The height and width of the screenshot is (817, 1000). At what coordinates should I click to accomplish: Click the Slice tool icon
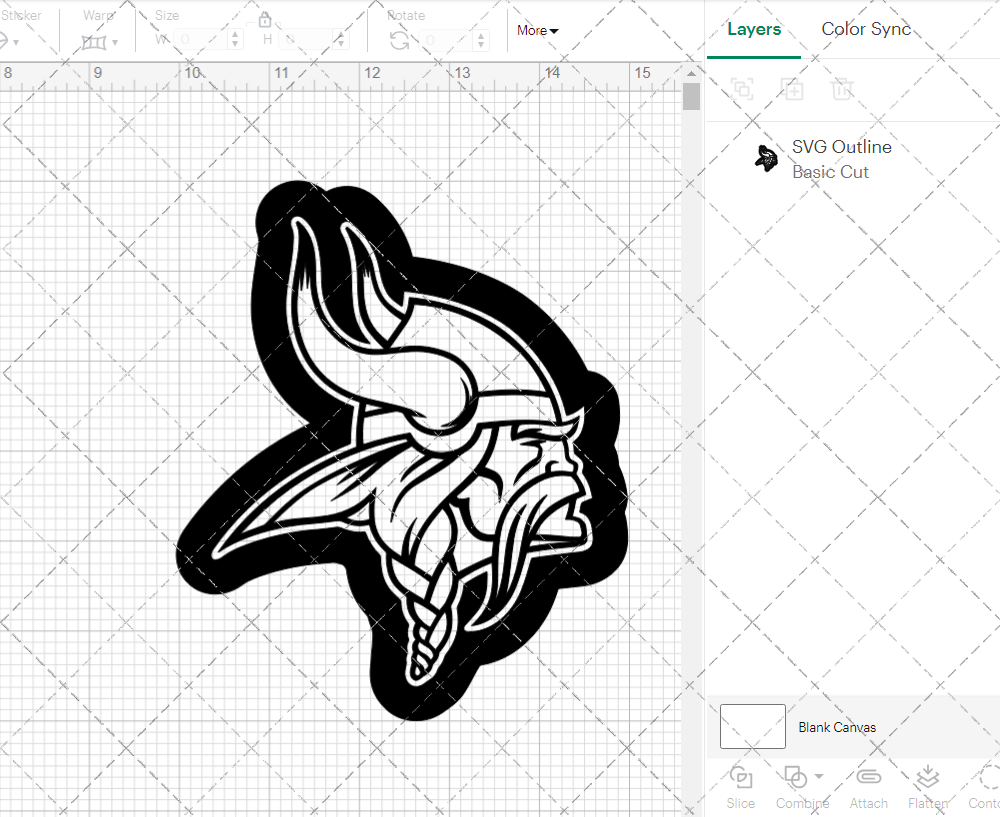pos(741,778)
